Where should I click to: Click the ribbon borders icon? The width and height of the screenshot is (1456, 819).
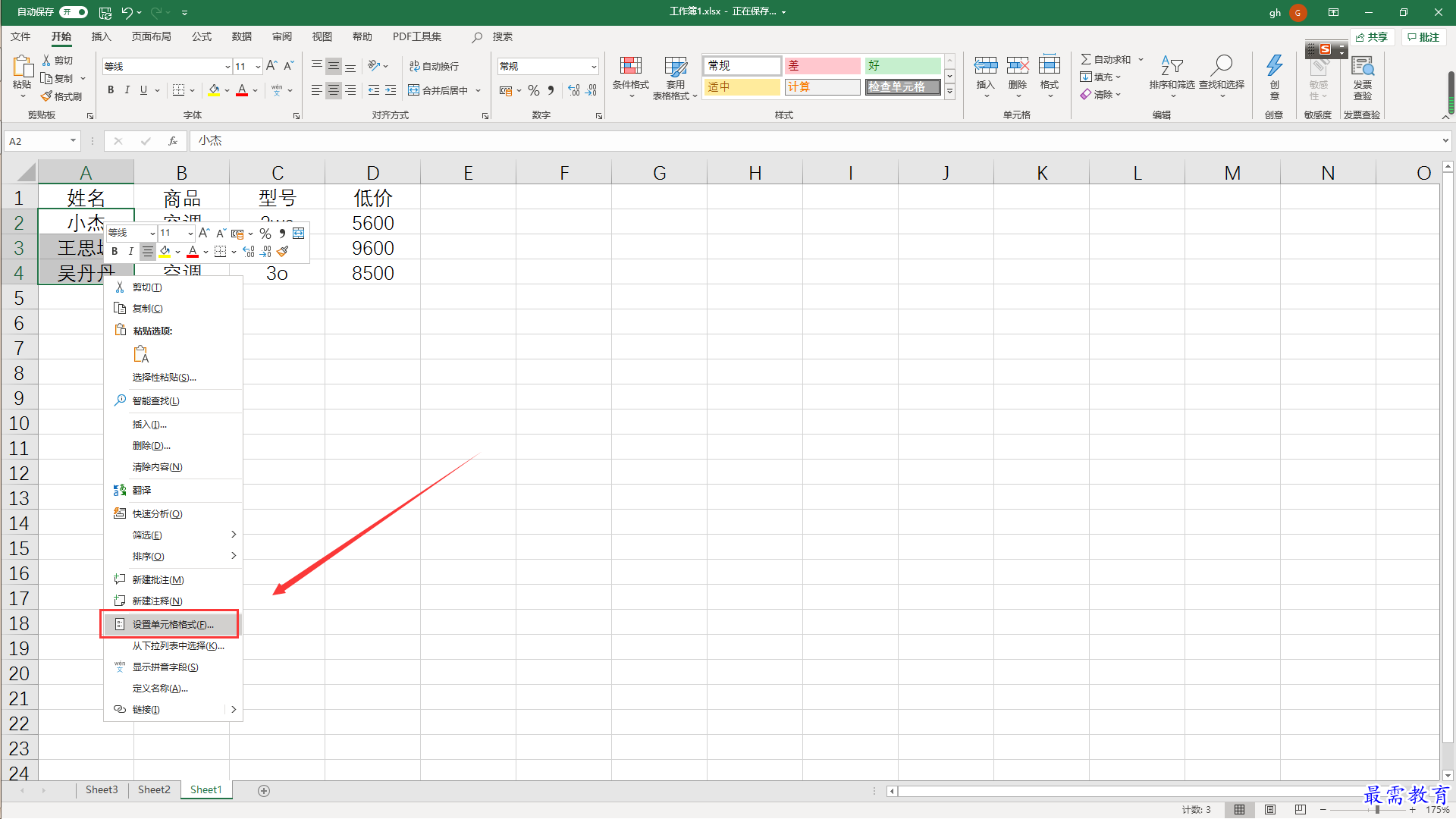point(179,90)
